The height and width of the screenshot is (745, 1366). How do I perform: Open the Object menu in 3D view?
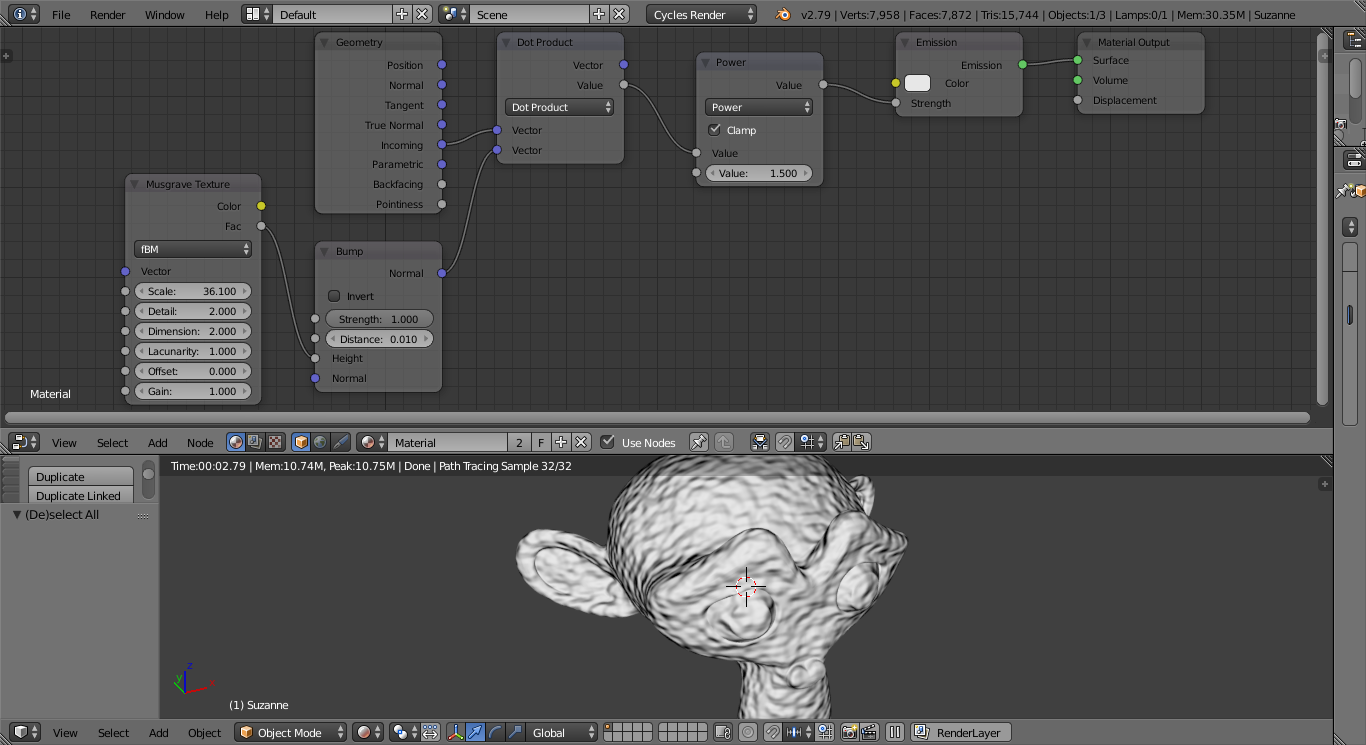(204, 732)
